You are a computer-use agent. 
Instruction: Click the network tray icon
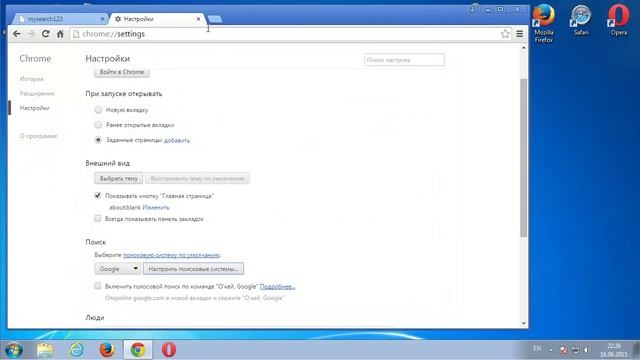(576, 350)
